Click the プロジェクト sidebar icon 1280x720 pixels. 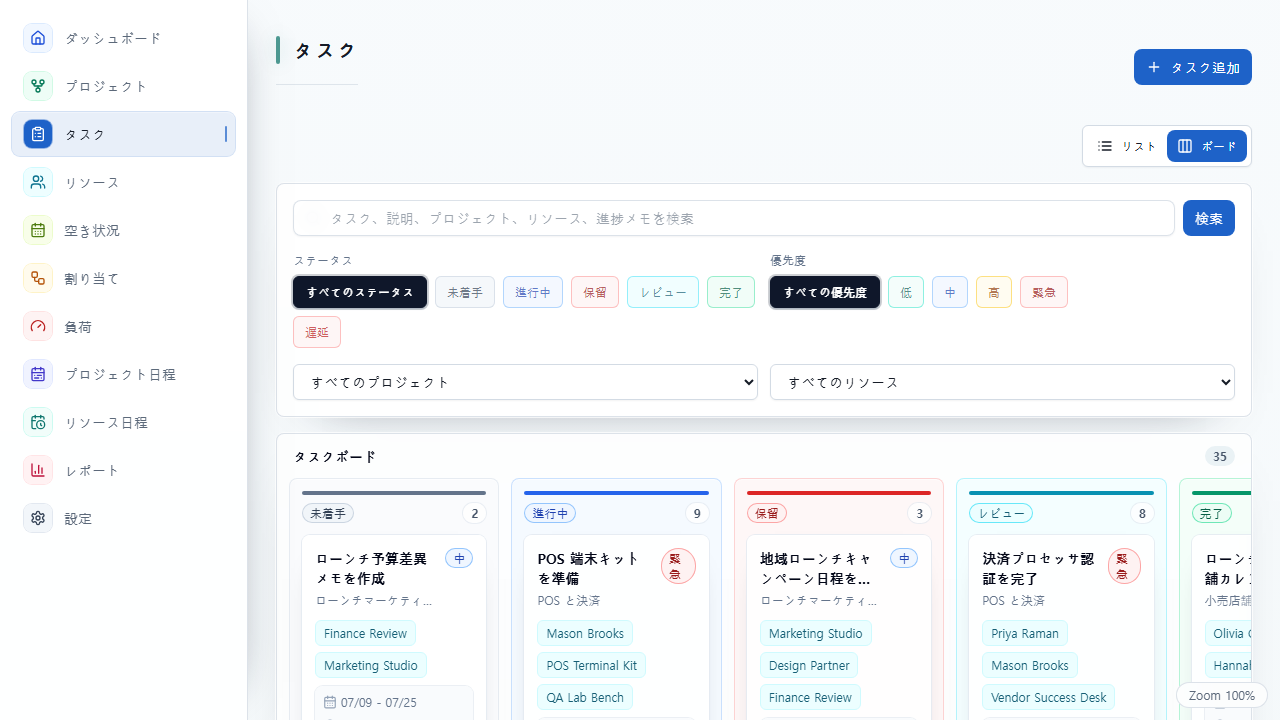click(38, 86)
